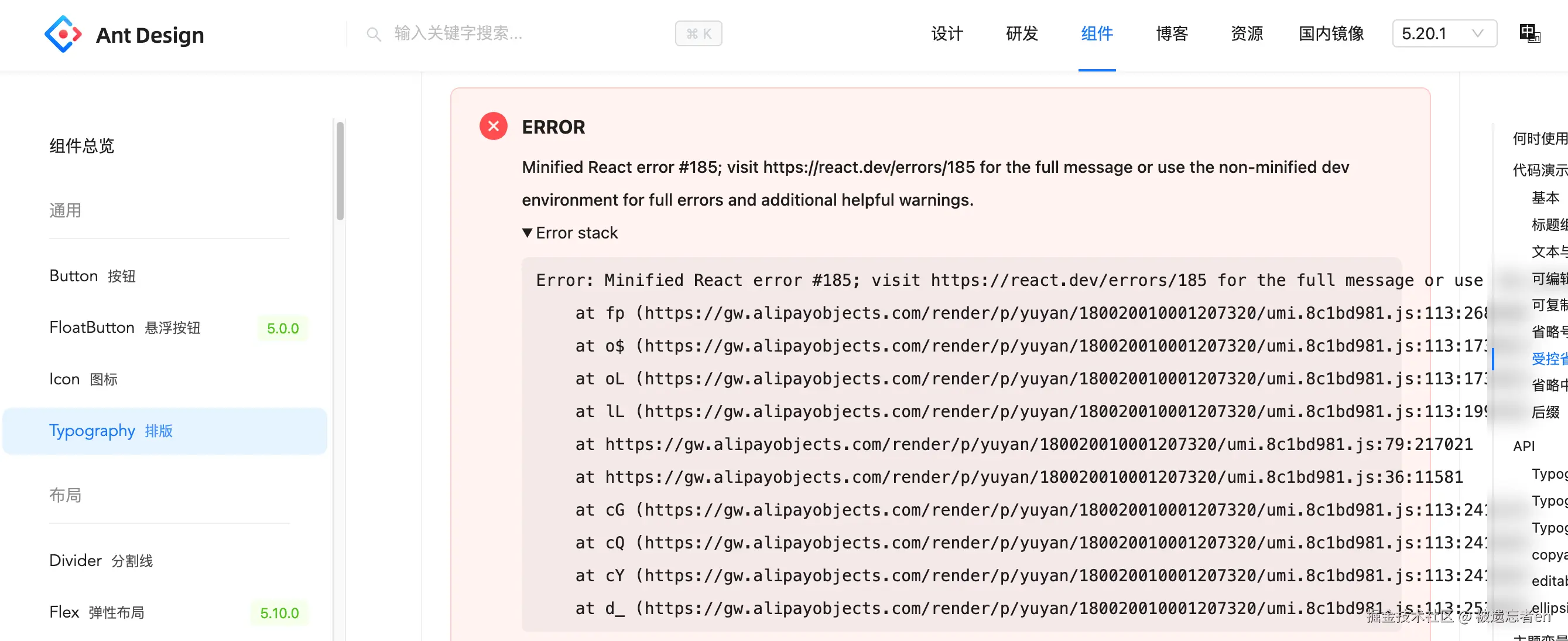Switch to the 设计 tab
Screen dimensions: 1568x641
pos(946,34)
